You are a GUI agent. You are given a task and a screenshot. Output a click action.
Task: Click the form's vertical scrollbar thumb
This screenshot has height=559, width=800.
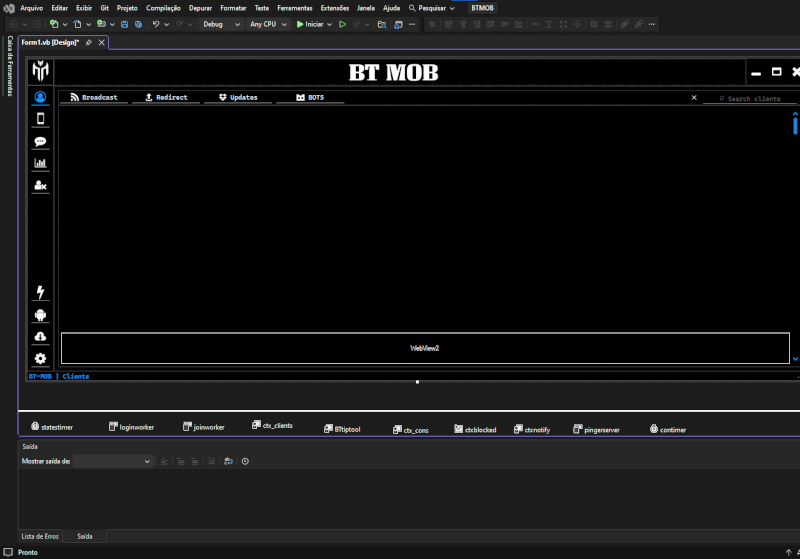click(x=795, y=125)
